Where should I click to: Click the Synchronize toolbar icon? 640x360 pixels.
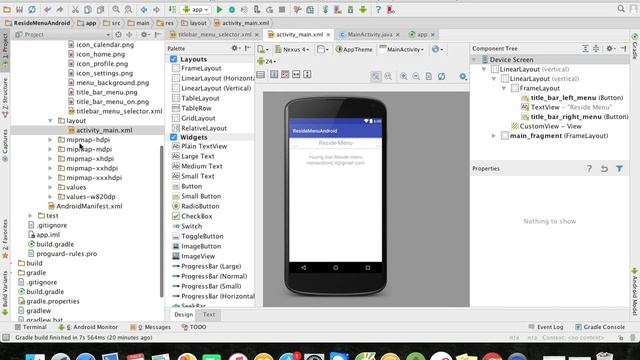(x=32, y=9)
